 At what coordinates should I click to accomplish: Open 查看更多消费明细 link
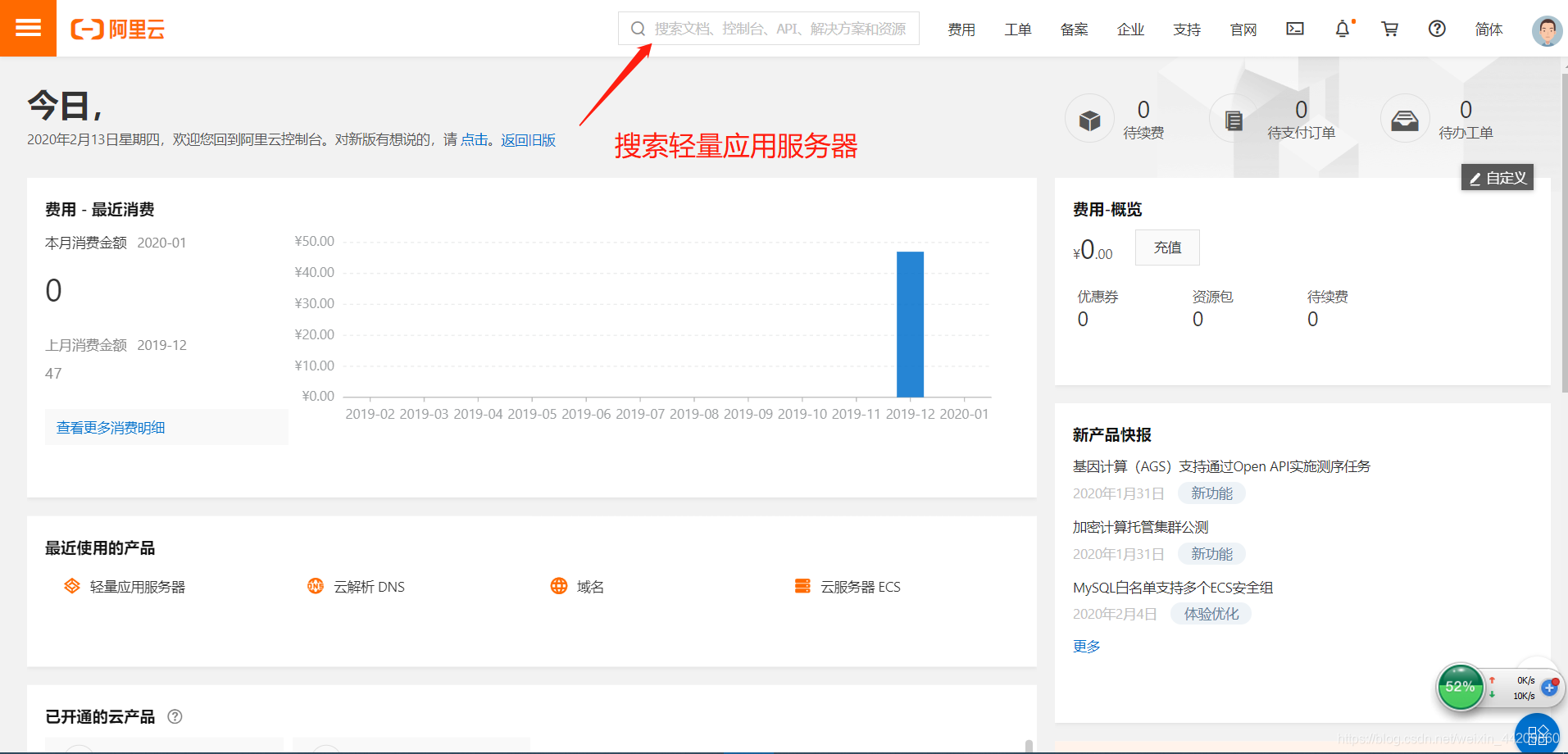(111, 428)
